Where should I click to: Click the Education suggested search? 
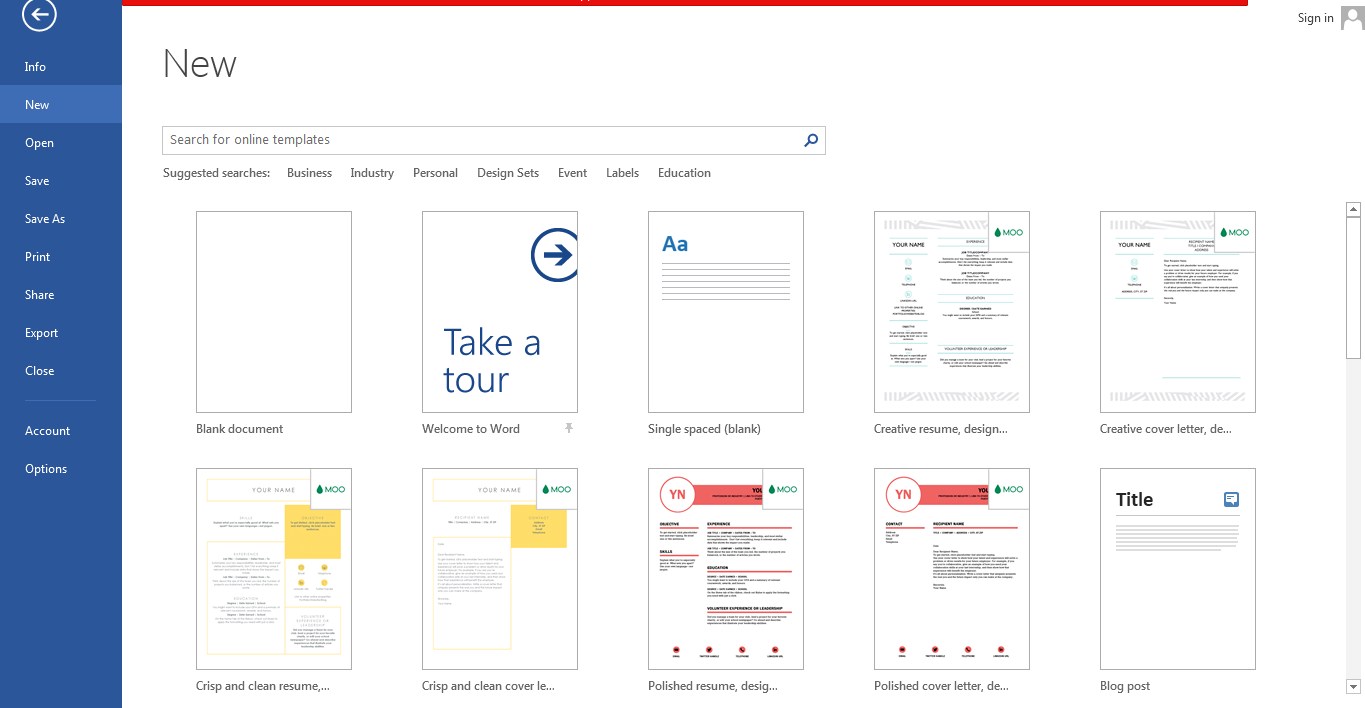[x=684, y=172]
